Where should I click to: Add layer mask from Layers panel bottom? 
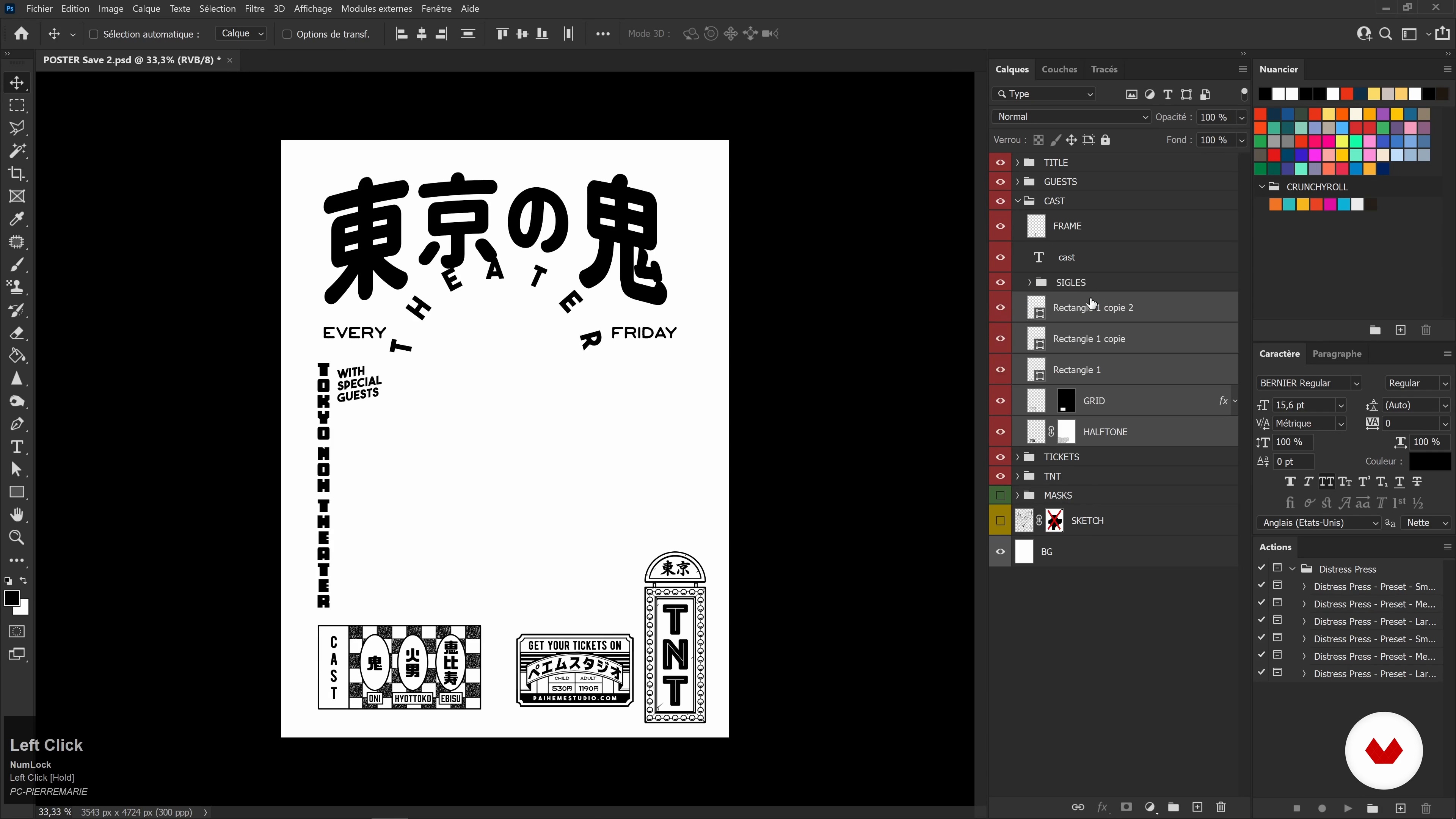pyautogui.click(x=1126, y=806)
